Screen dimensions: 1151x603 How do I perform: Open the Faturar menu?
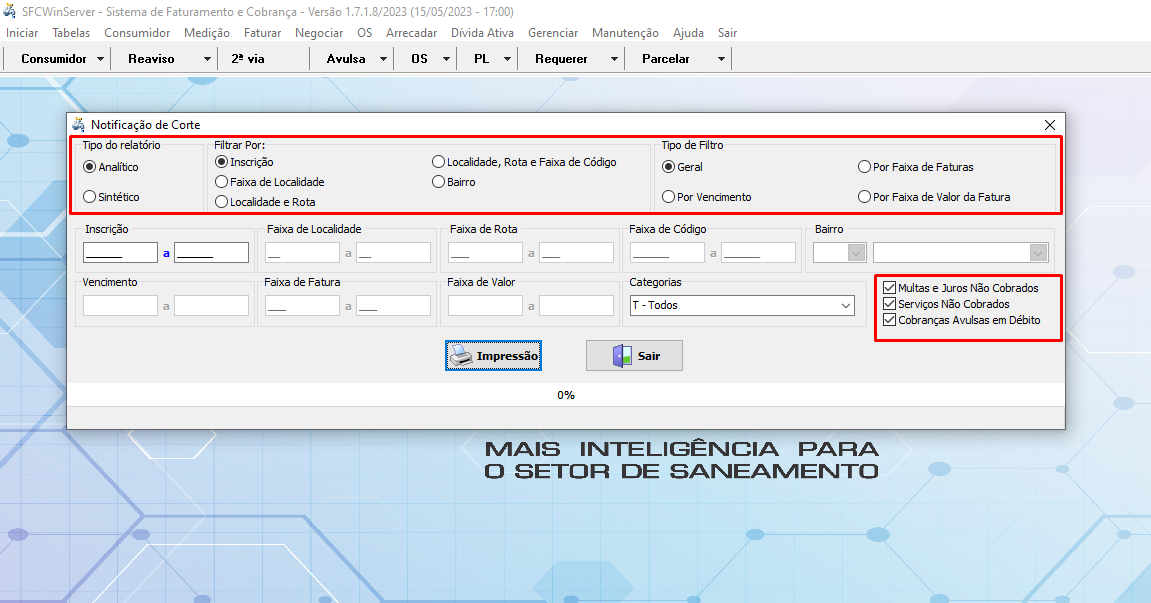(262, 33)
